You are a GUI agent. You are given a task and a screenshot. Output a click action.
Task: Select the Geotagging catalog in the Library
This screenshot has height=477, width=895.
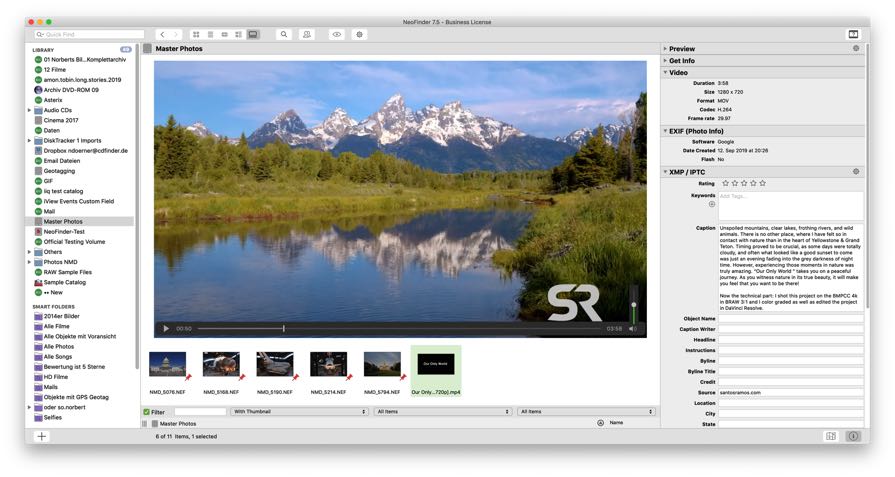(x=59, y=171)
